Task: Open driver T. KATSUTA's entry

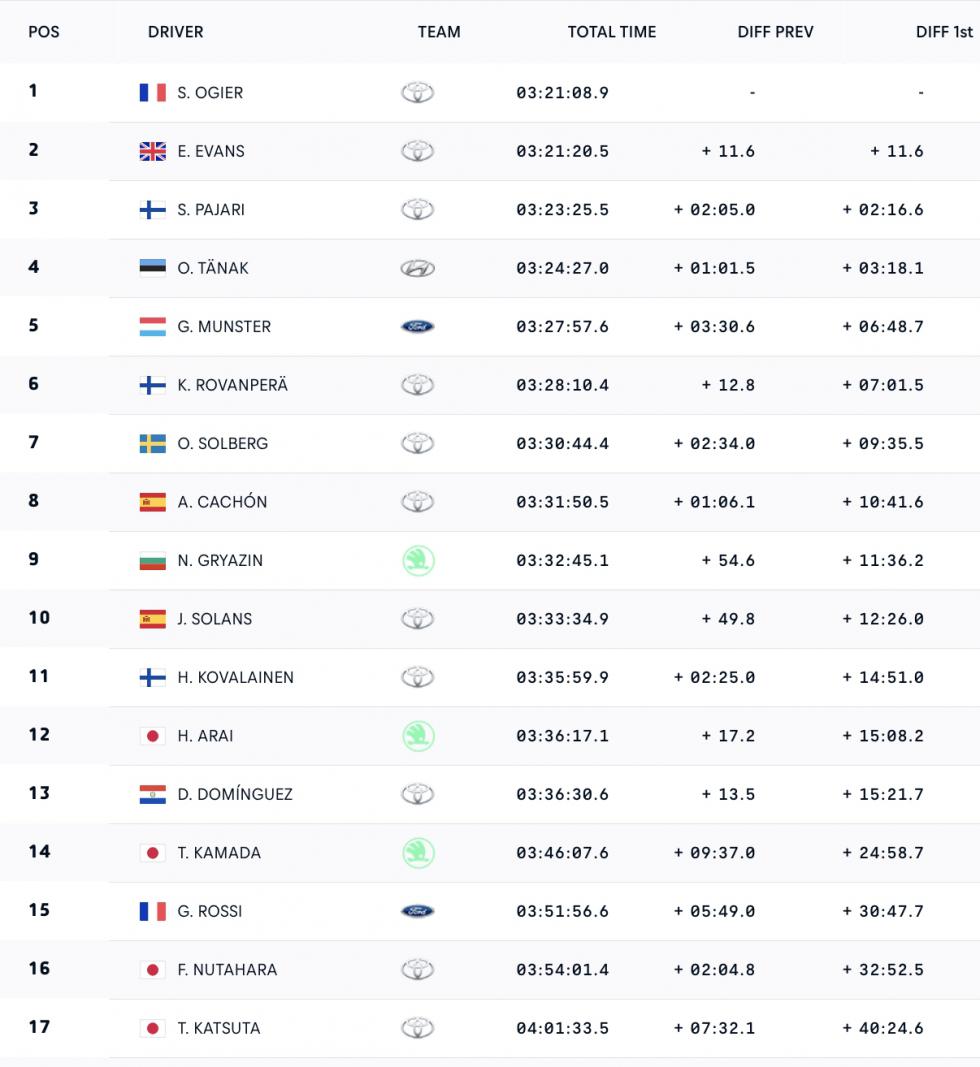Action: (x=219, y=1028)
